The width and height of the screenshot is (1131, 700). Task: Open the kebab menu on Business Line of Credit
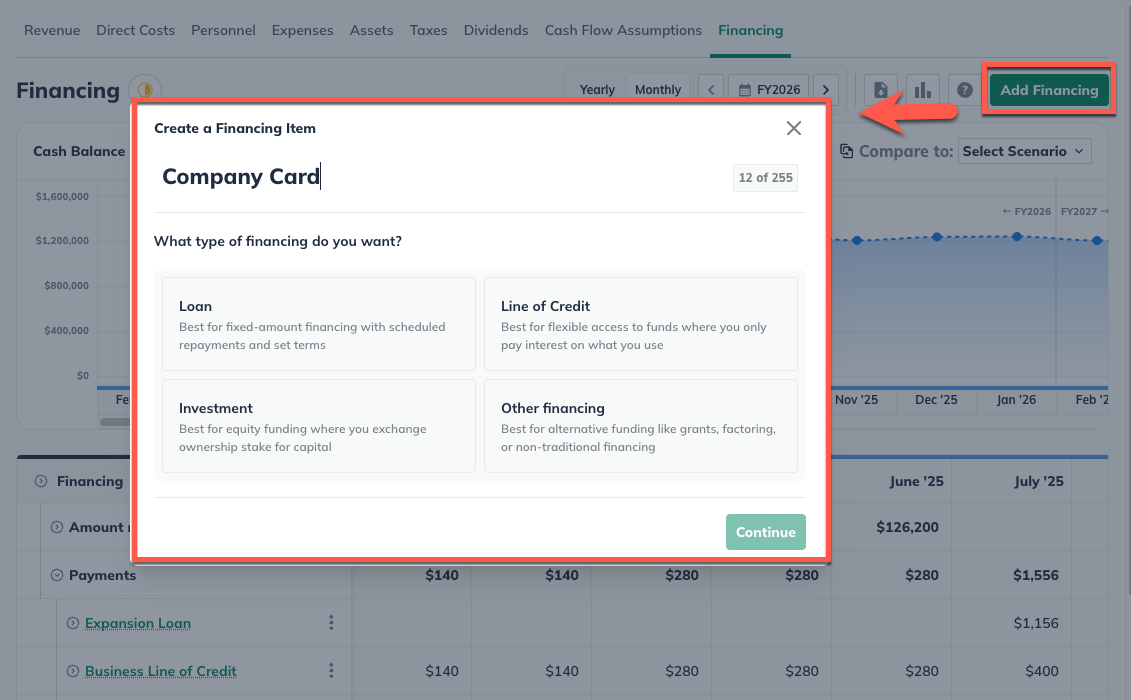331,671
